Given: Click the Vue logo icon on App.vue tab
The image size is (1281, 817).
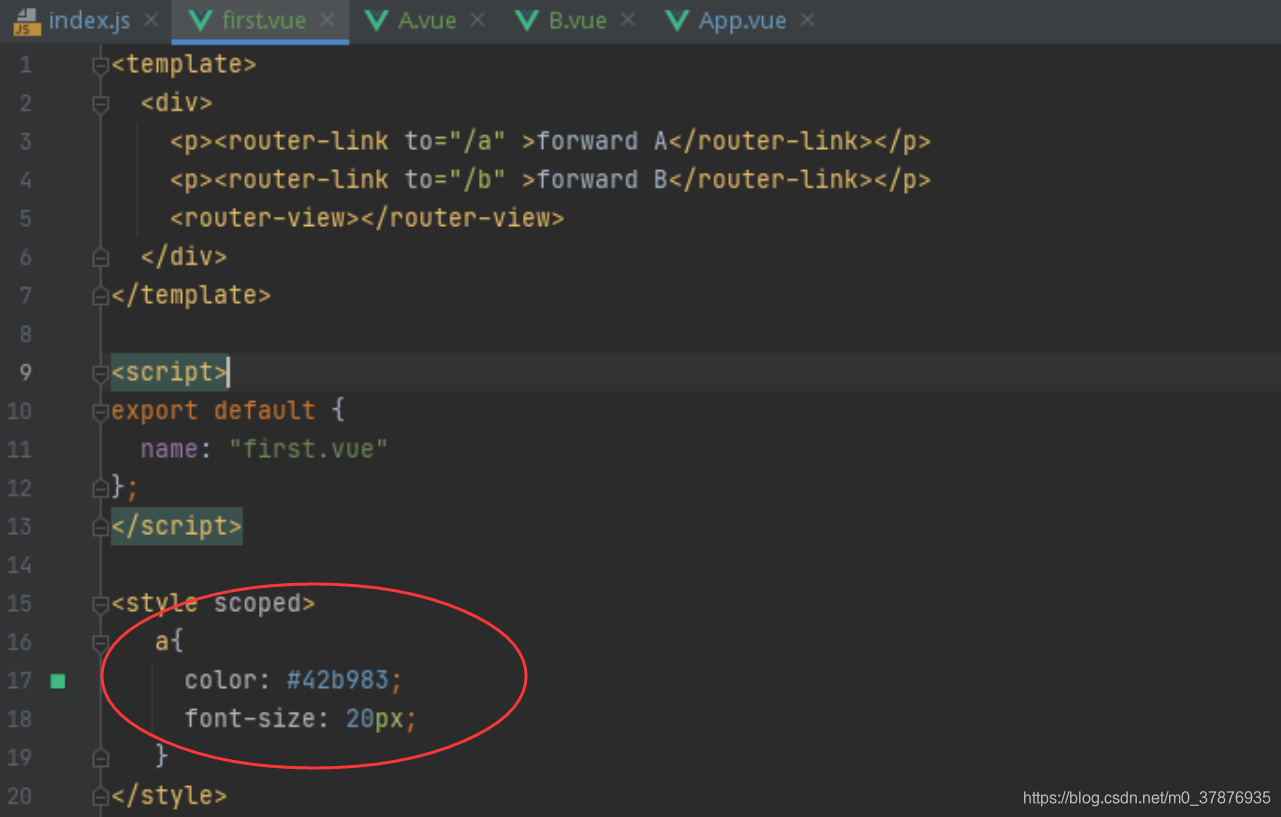Looking at the screenshot, I should (678, 21).
